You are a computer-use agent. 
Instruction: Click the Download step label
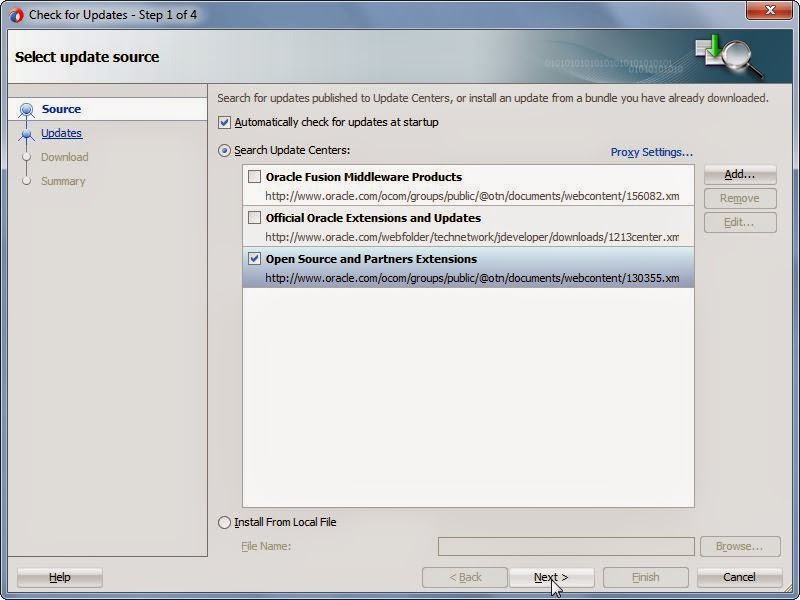pos(64,157)
